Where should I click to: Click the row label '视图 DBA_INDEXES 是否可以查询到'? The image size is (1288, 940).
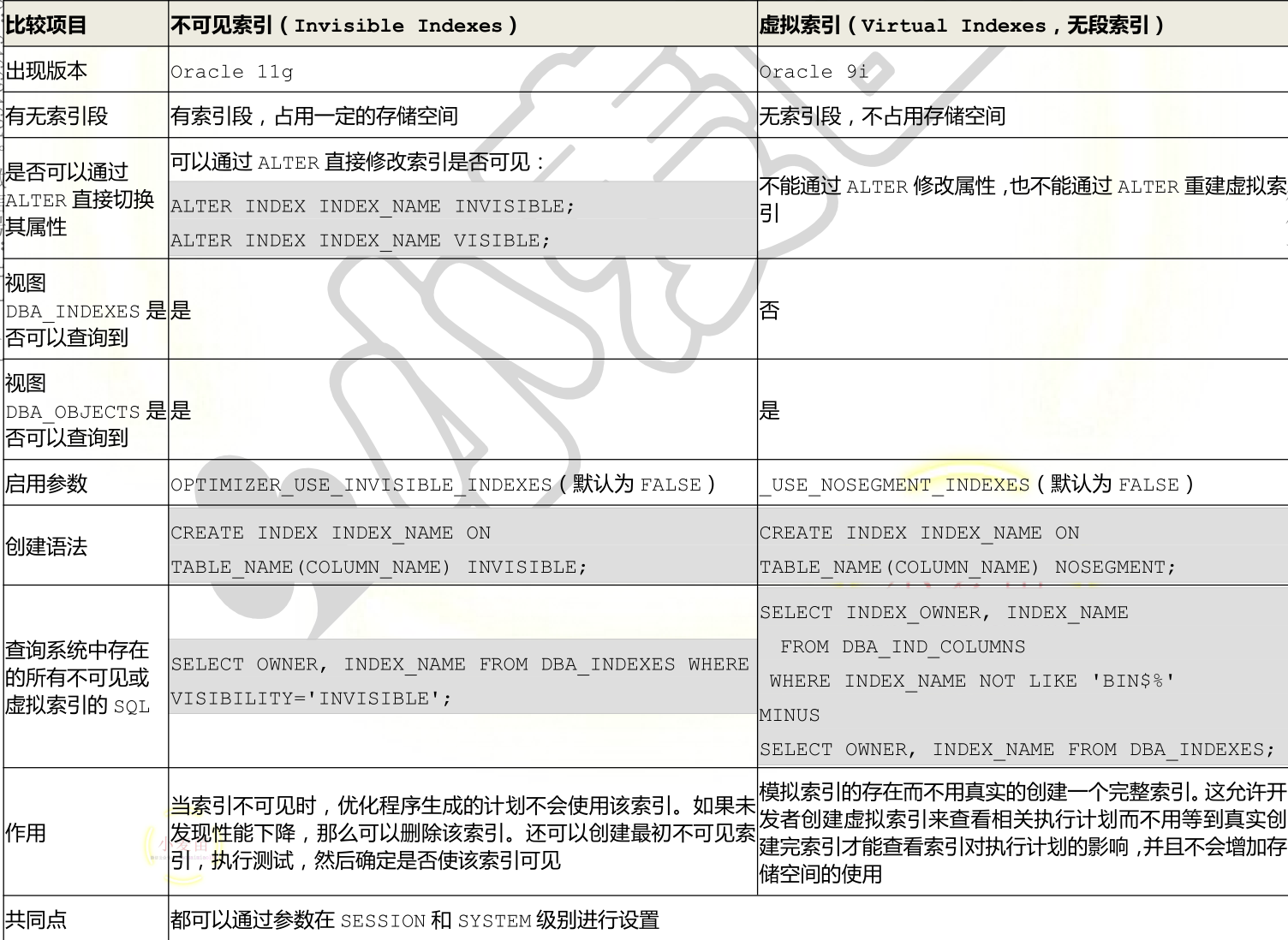coord(86,310)
